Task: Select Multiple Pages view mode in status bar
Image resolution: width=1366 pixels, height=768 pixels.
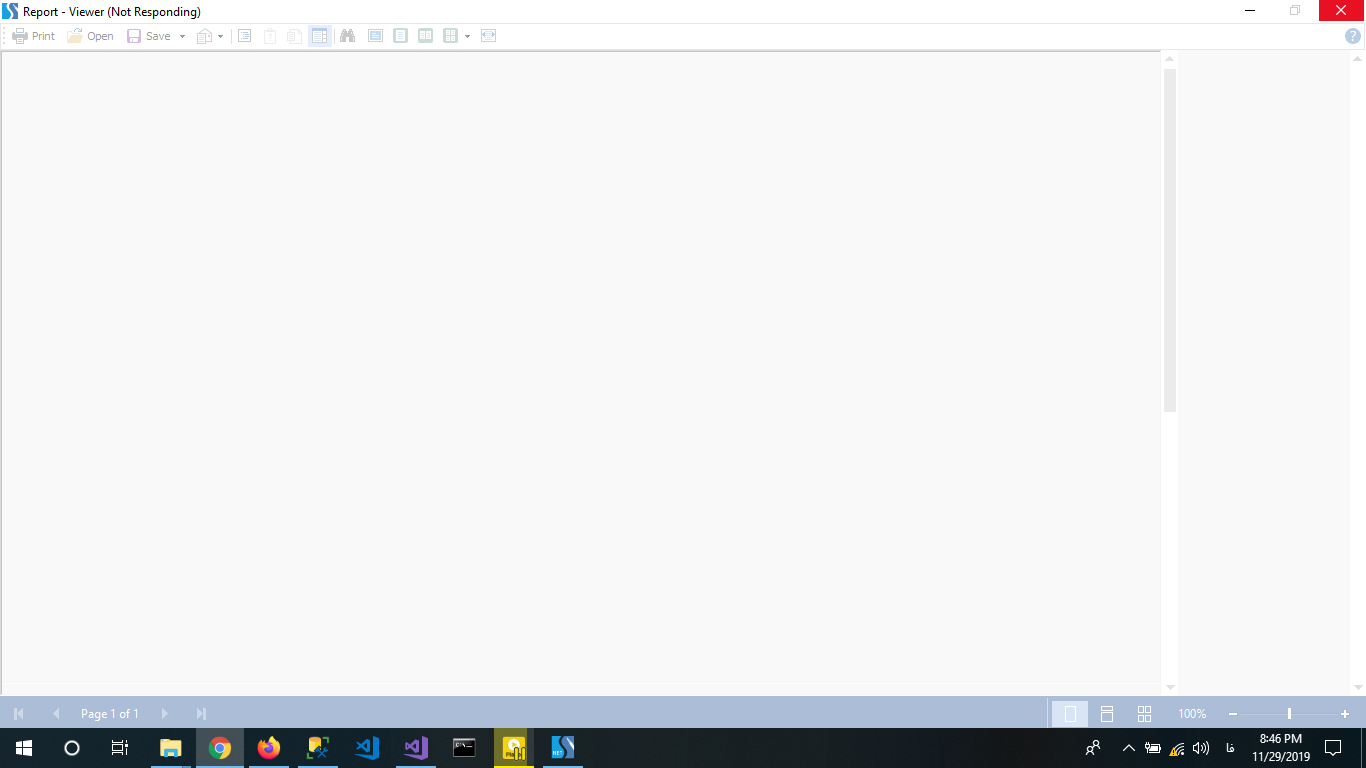Action: [1144, 714]
